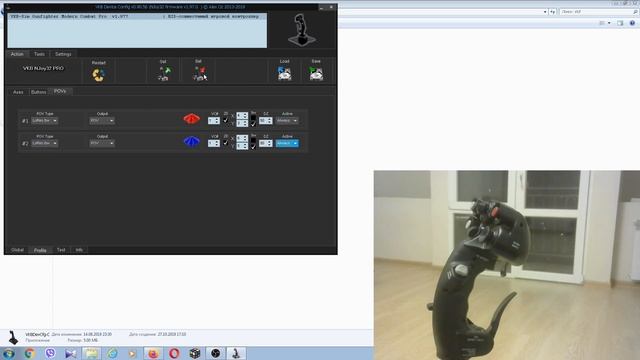This screenshot has height=360, width=640.
Task: Open Internet Explorer from the taskbar
Action: coord(112,353)
